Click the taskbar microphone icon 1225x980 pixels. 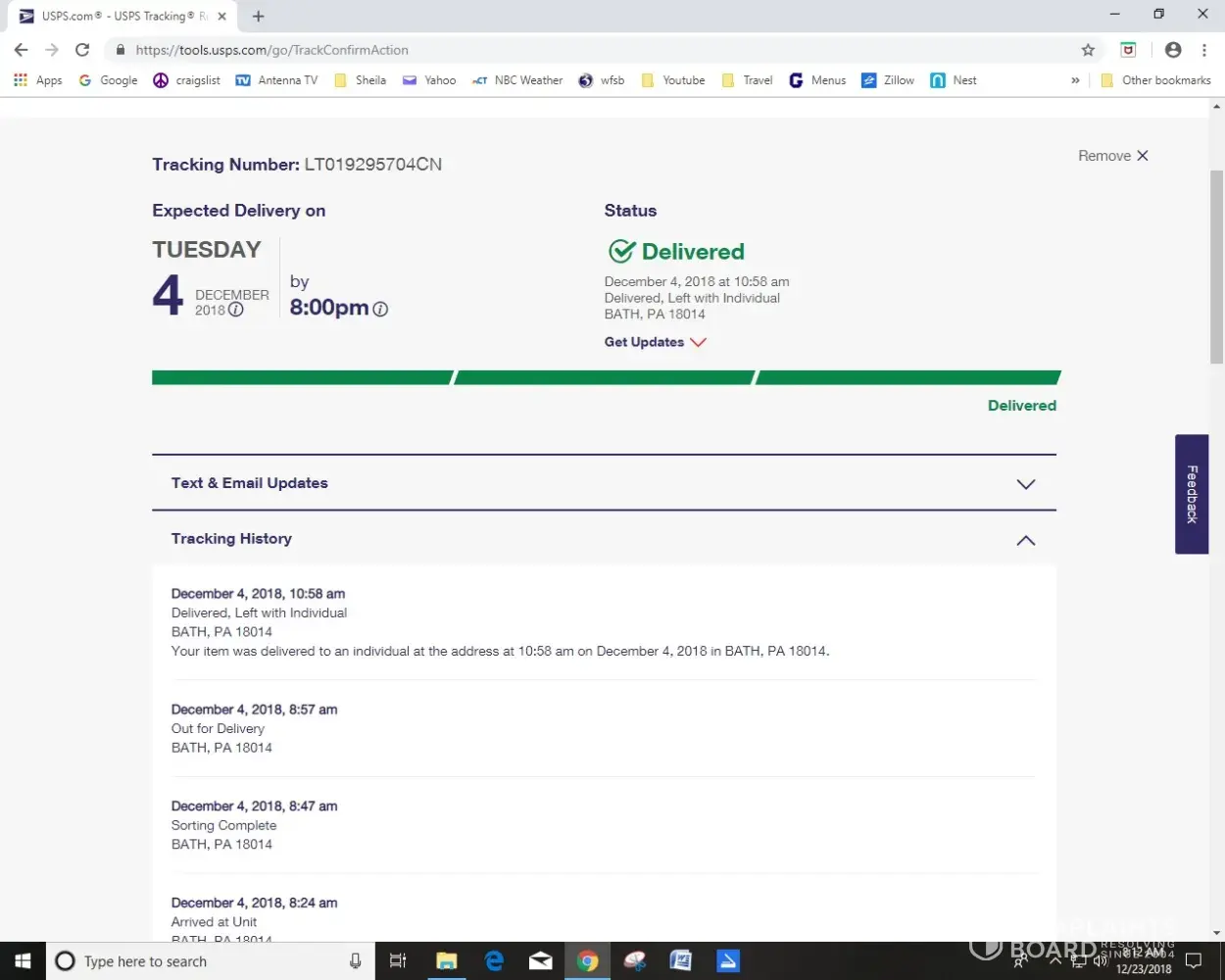click(355, 961)
